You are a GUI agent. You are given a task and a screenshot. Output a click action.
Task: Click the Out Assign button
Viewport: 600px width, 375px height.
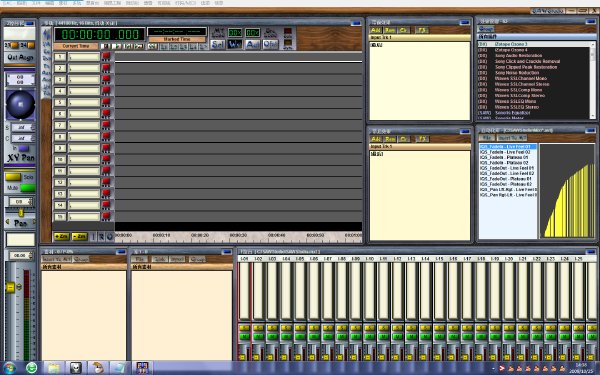point(20,57)
